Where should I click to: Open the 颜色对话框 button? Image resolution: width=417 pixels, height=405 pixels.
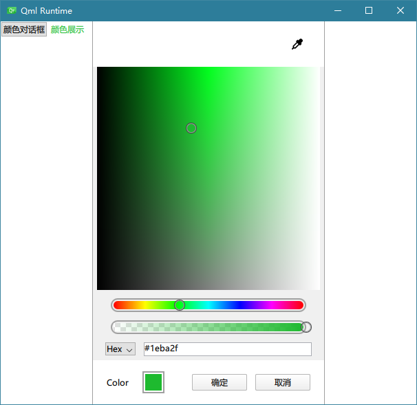tap(24, 30)
